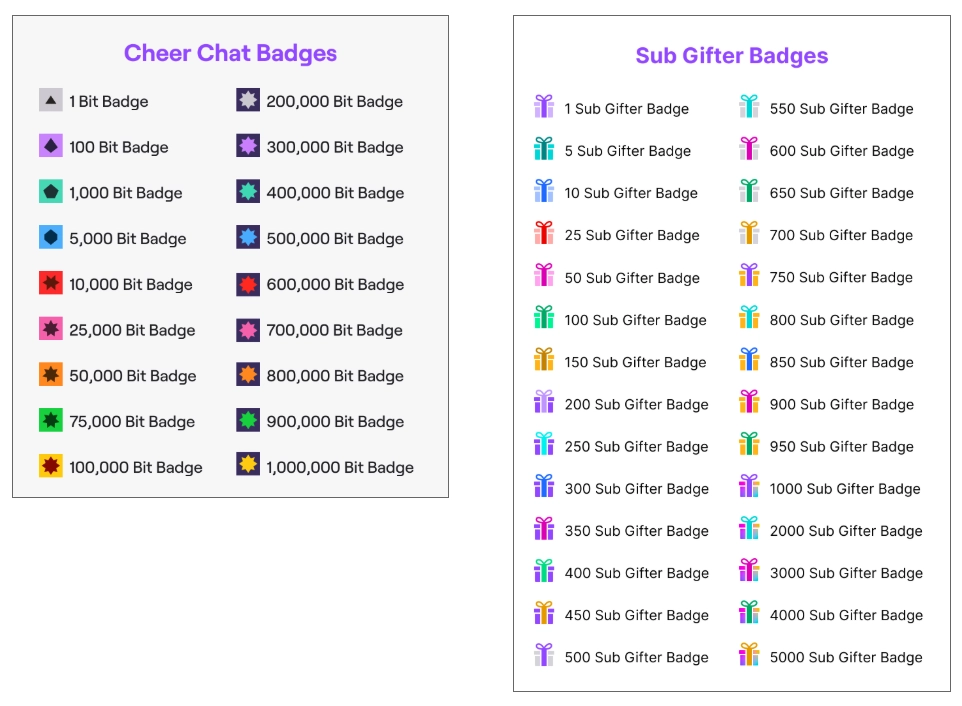The height and width of the screenshot is (706, 962).
Task: Select the yellow 100,000 Bit Badge icon
Action: (x=51, y=466)
